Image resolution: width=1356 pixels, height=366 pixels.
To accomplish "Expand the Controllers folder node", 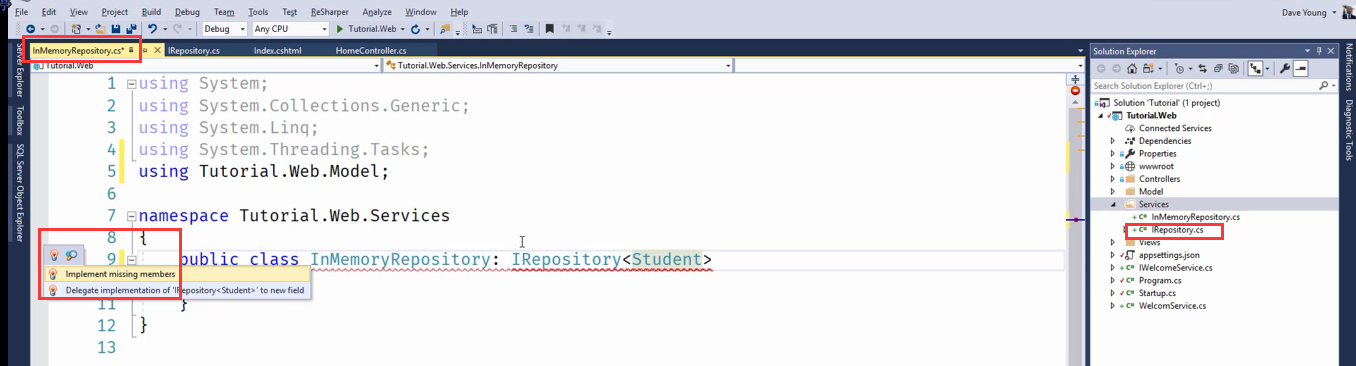I will 1113,179.
